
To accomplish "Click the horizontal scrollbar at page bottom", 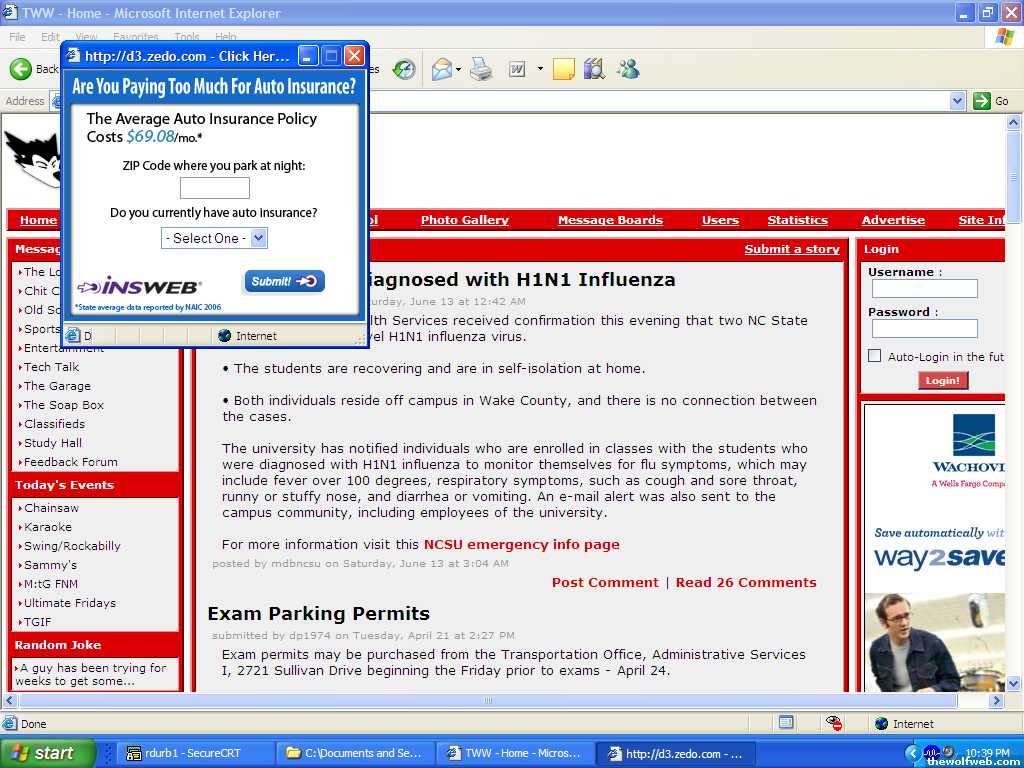I will tap(488, 701).
